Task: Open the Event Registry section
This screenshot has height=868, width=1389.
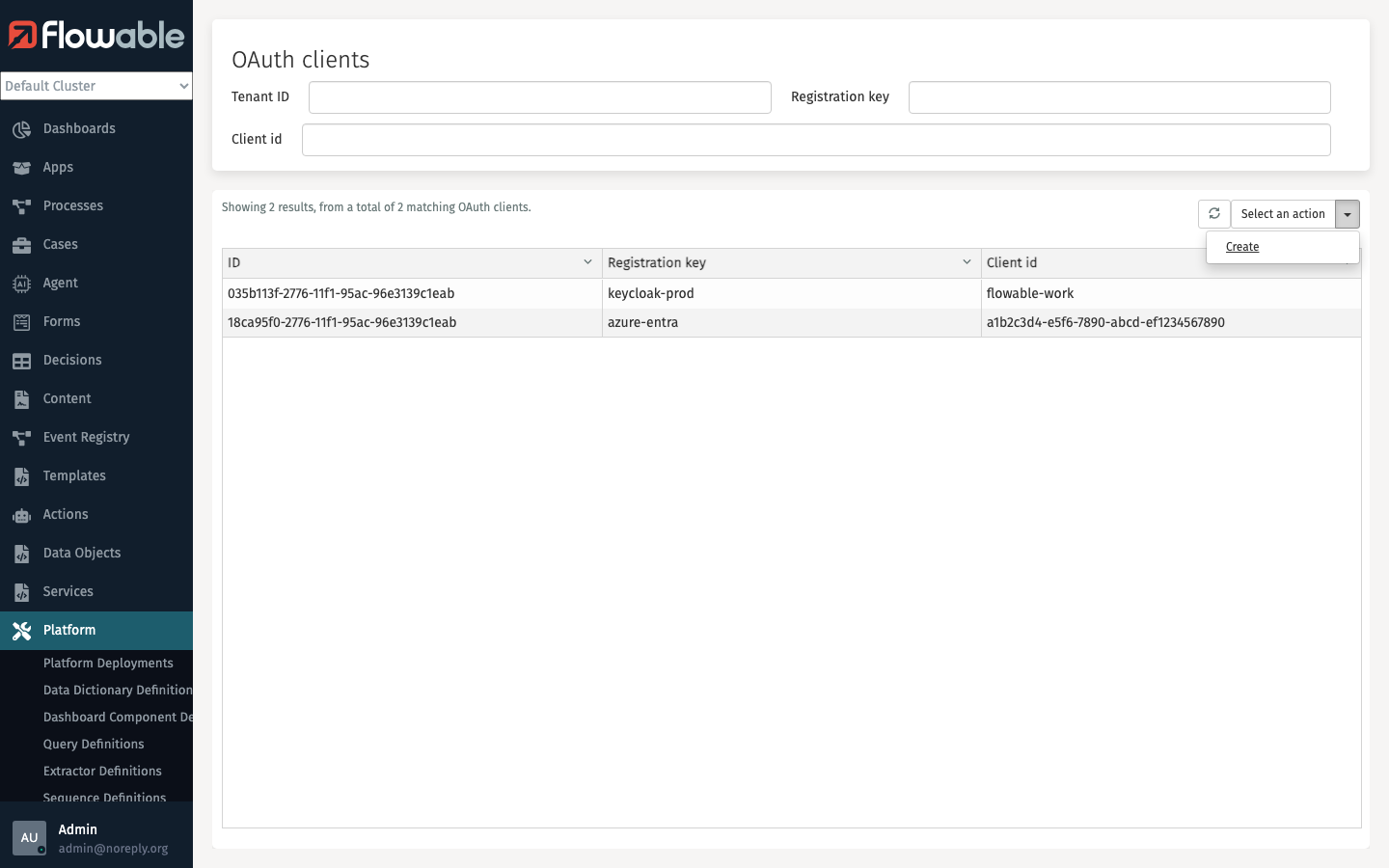Action: pos(86,437)
